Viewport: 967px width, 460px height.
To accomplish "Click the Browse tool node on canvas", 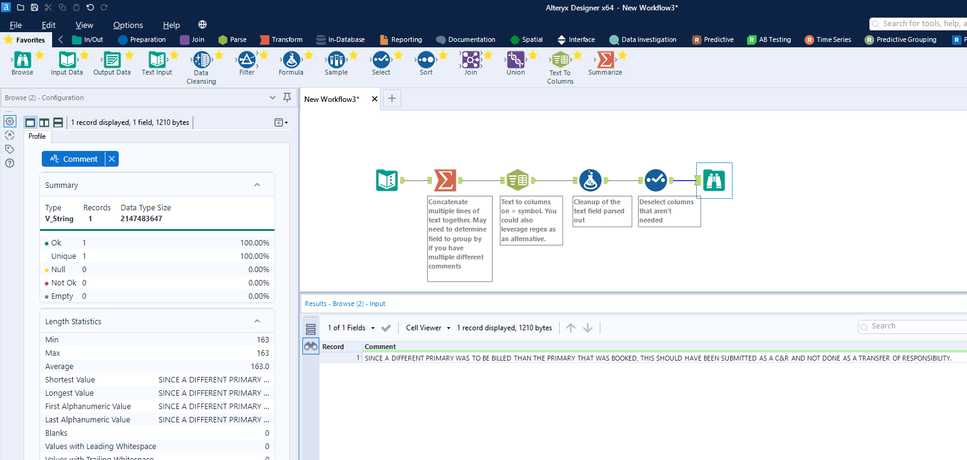I will coord(714,180).
